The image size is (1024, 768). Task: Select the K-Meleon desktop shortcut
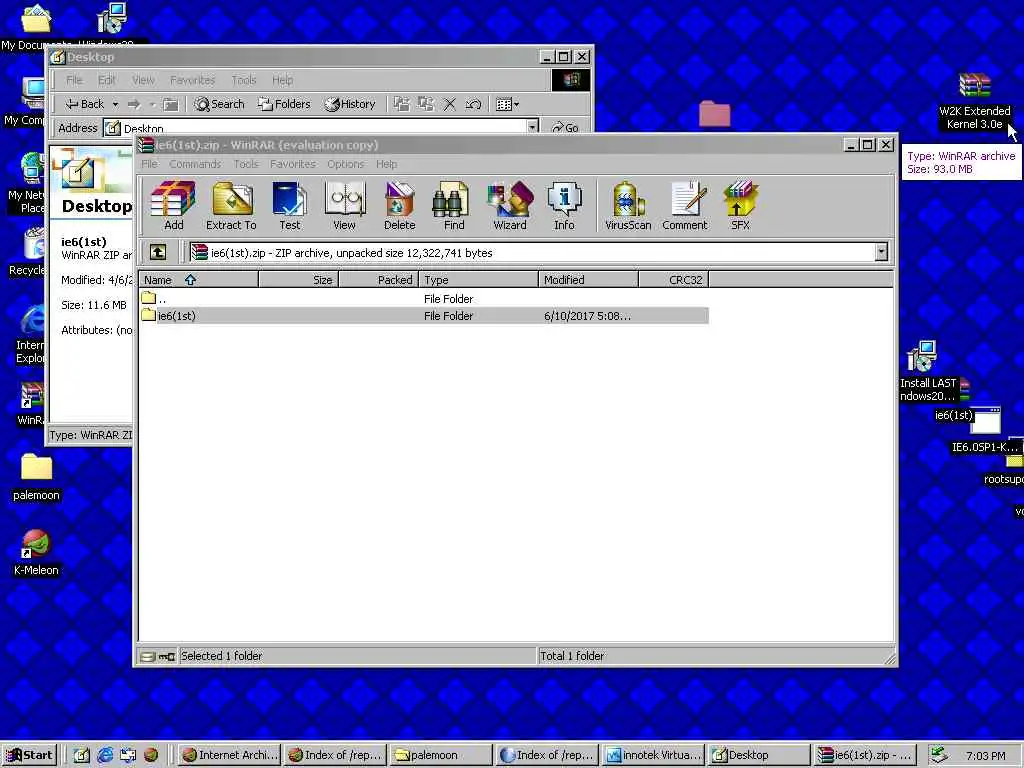(x=36, y=552)
